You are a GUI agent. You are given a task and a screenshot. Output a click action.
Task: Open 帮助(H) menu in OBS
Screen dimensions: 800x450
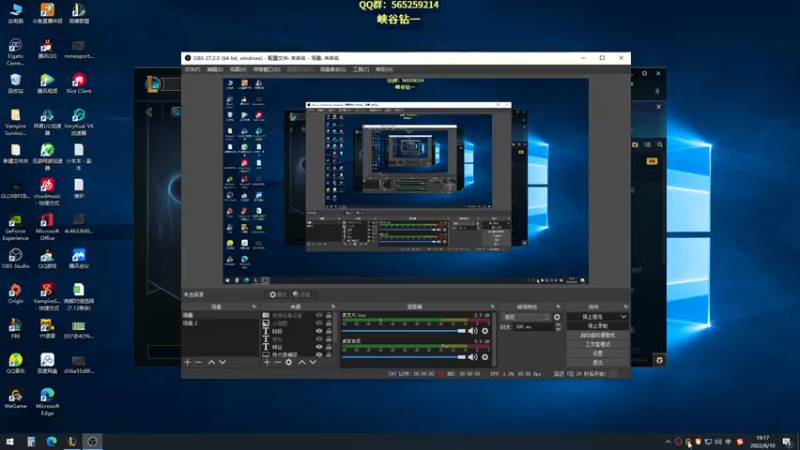coord(384,69)
